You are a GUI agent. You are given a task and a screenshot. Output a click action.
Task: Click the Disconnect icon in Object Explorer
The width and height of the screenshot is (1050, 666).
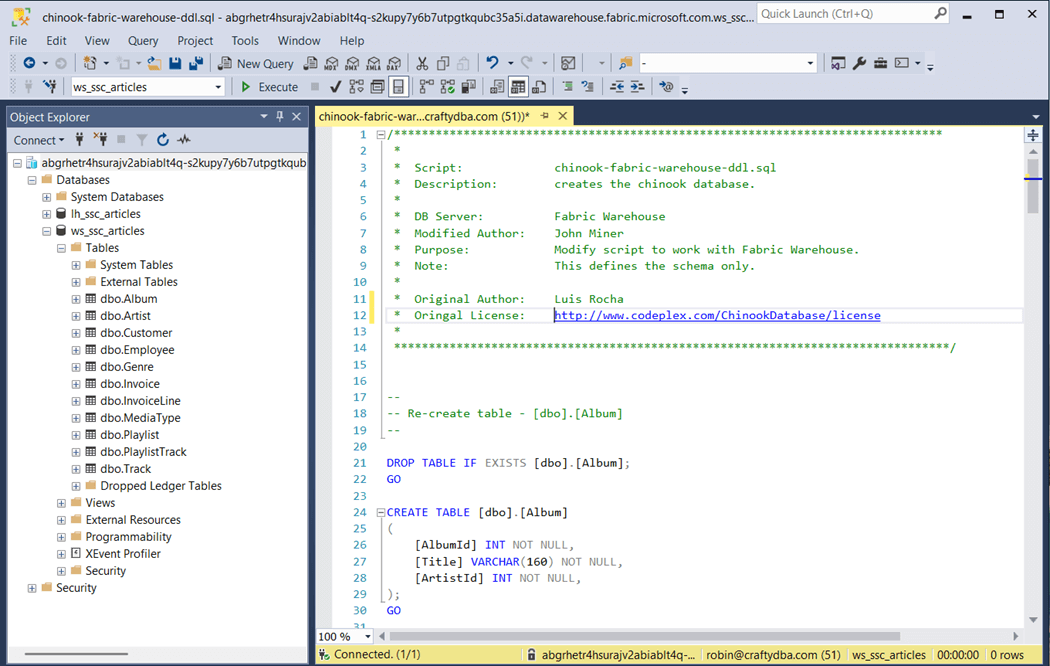(100, 140)
